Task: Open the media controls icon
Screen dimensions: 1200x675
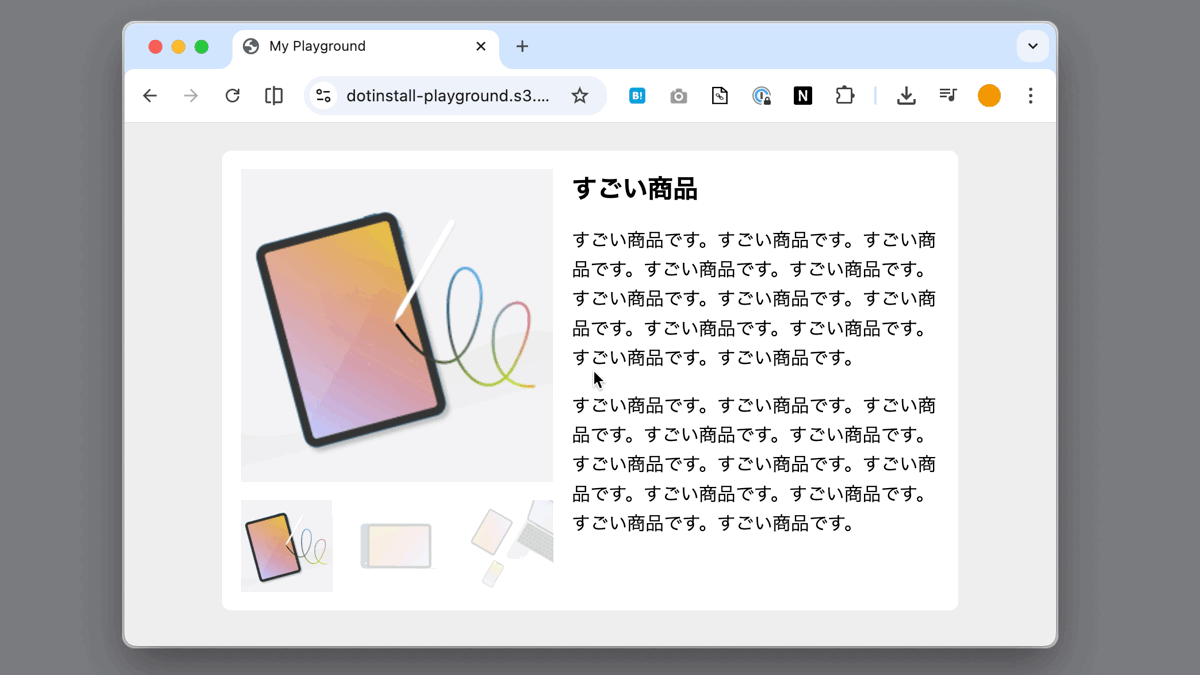Action: click(948, 96)
